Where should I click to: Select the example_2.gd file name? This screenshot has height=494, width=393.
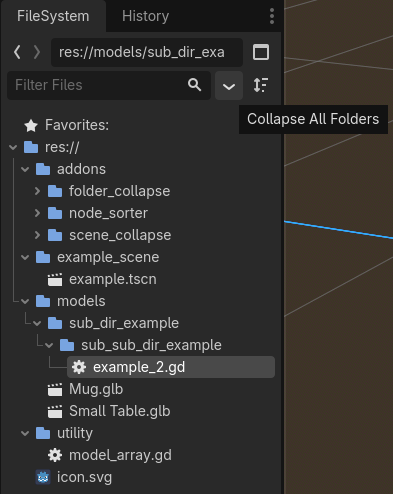point(139,367)
